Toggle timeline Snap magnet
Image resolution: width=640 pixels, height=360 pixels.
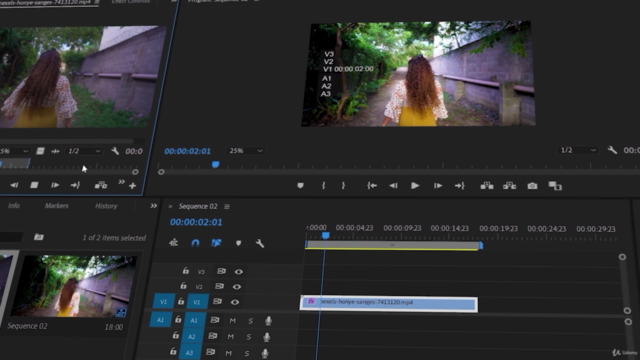(x=196, y=243)
